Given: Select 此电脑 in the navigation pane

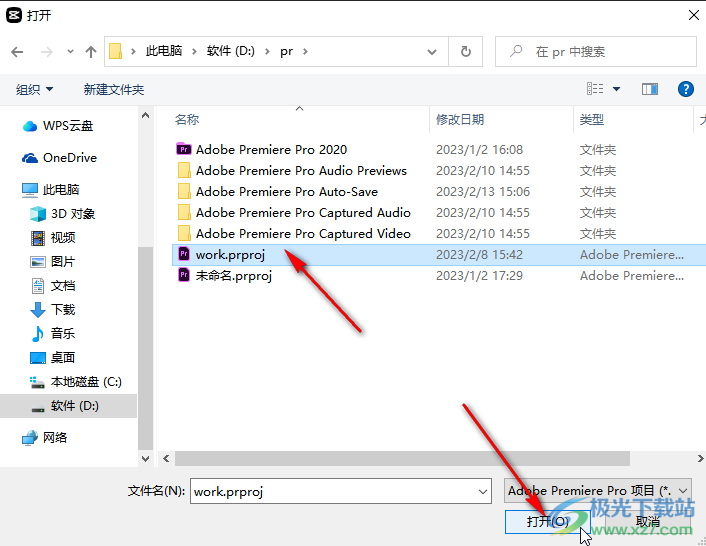Looking at the screenshot, I should (50, 190).
